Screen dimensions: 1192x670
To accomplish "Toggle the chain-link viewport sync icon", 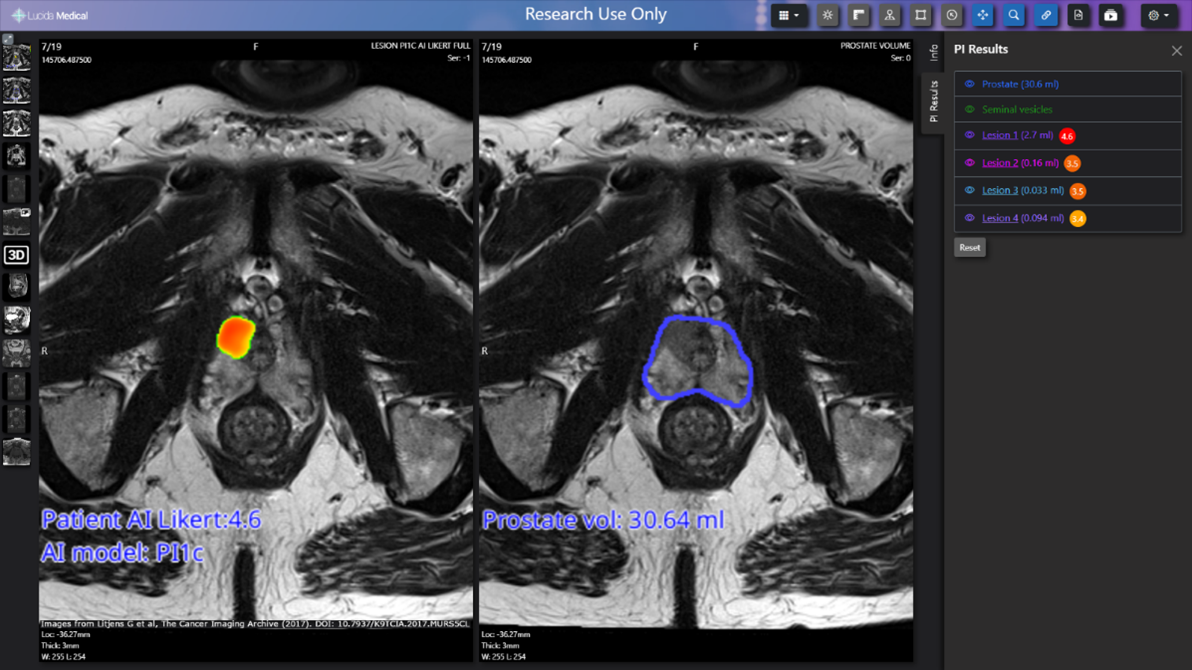I will point(1046,16).
